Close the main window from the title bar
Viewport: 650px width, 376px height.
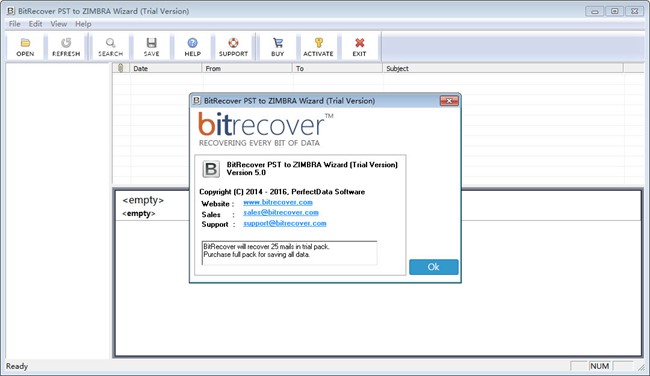click(x=634, y=11)
